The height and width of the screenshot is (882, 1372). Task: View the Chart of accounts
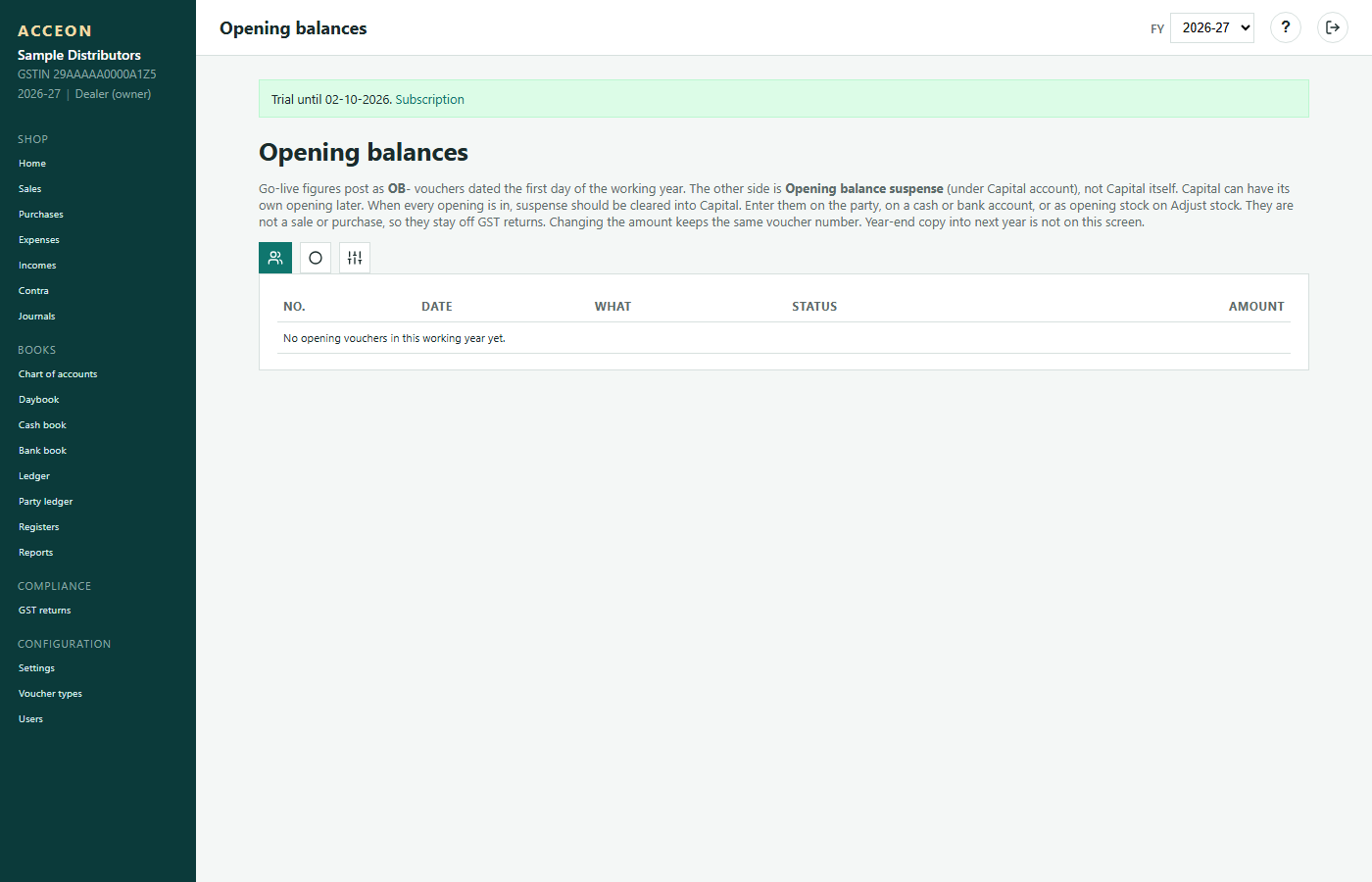tap(58, 374)
